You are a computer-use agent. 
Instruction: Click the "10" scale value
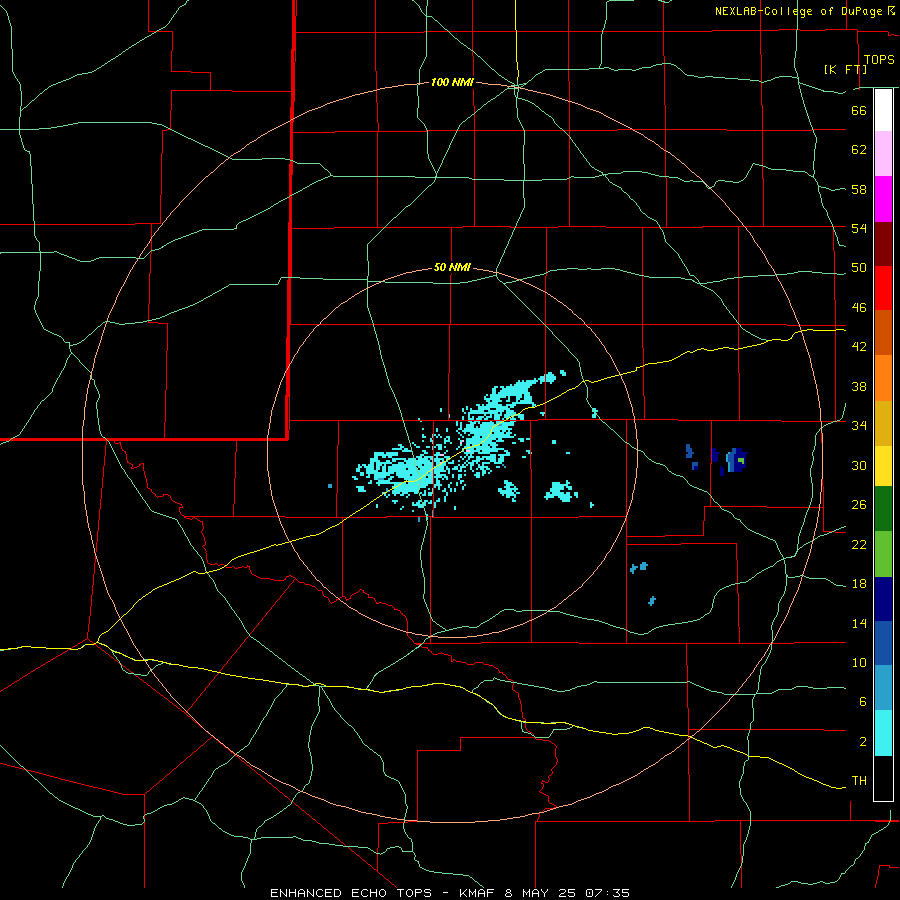point(859,662)
